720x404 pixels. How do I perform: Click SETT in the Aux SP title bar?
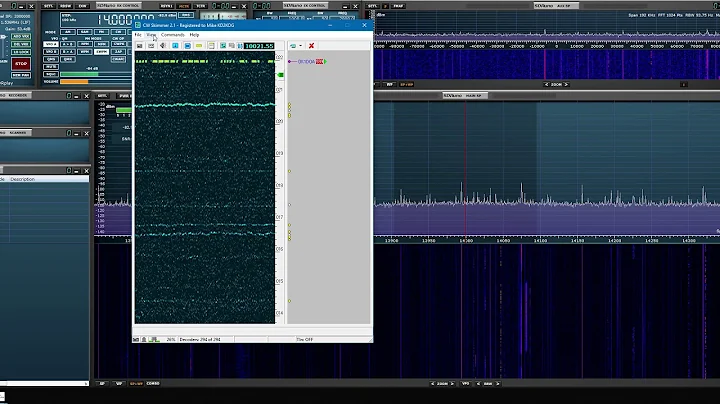coord(373,6)
